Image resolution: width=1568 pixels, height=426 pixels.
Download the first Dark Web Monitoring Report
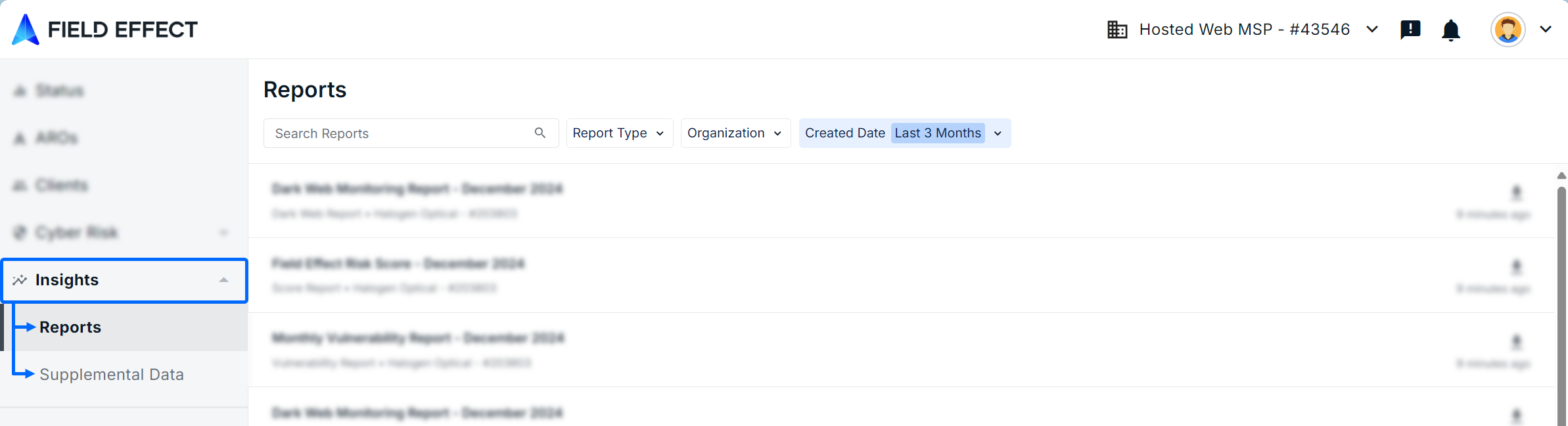point(1516,192)
